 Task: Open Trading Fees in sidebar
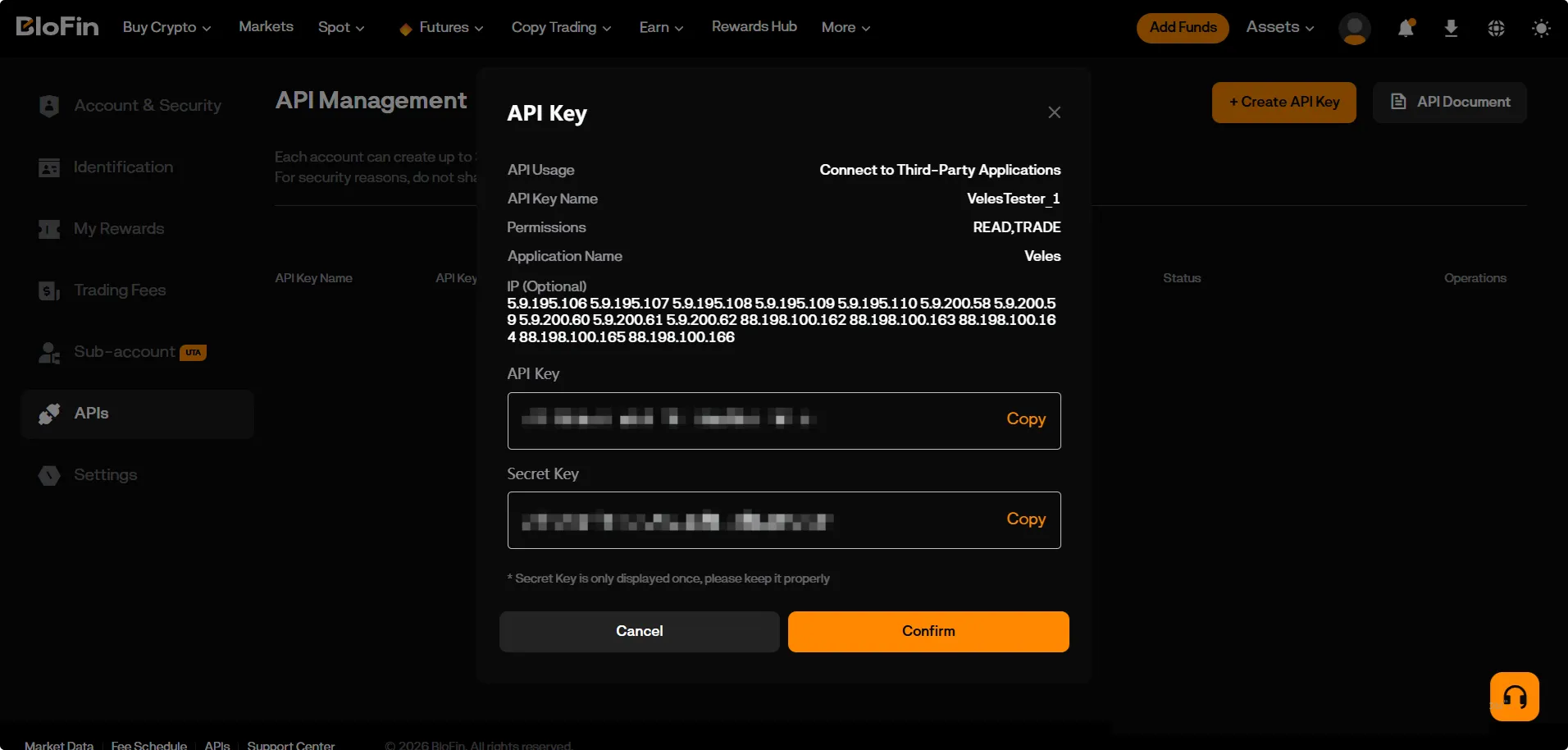(120, 290)
